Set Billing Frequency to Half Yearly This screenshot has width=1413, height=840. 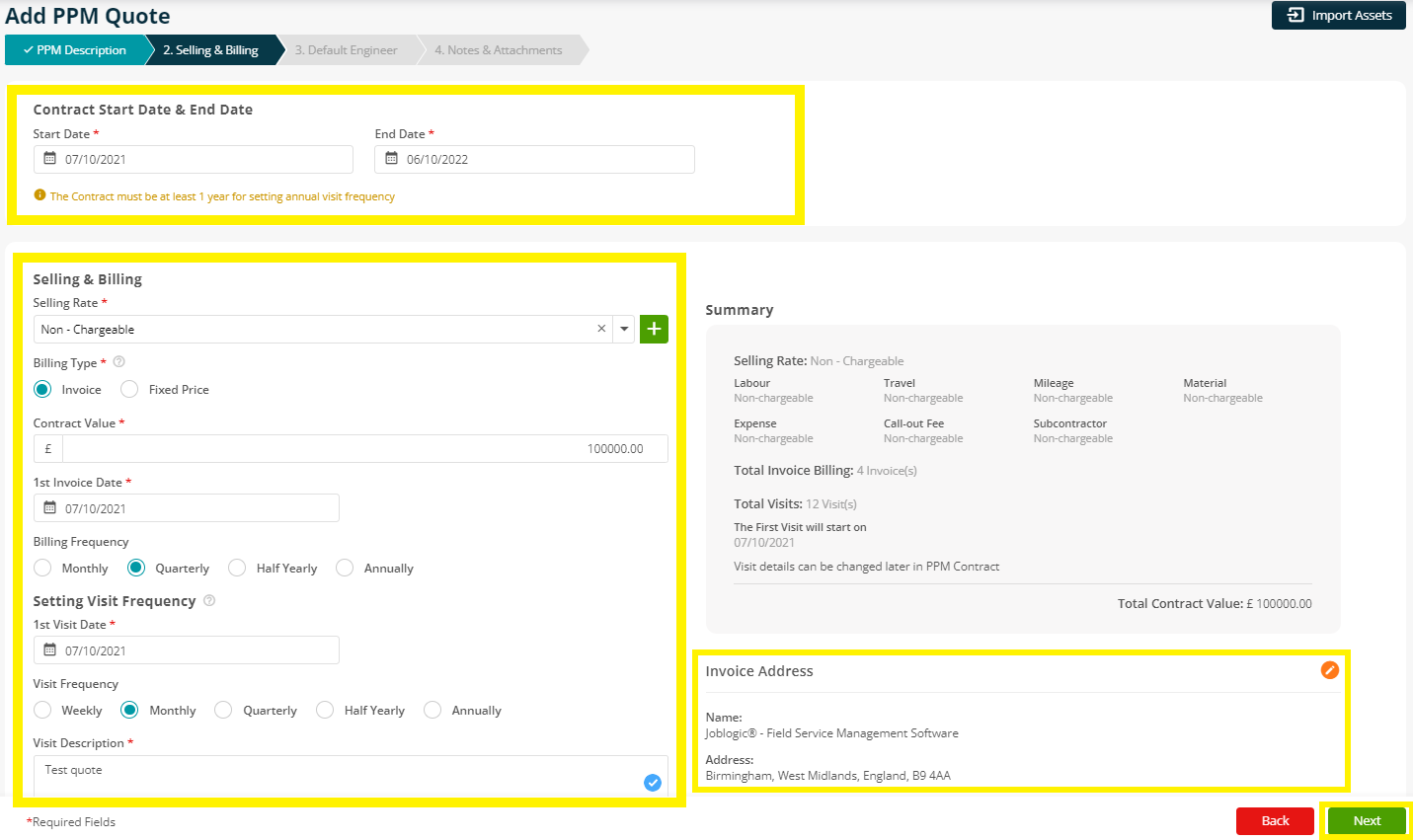coord(237,568)
